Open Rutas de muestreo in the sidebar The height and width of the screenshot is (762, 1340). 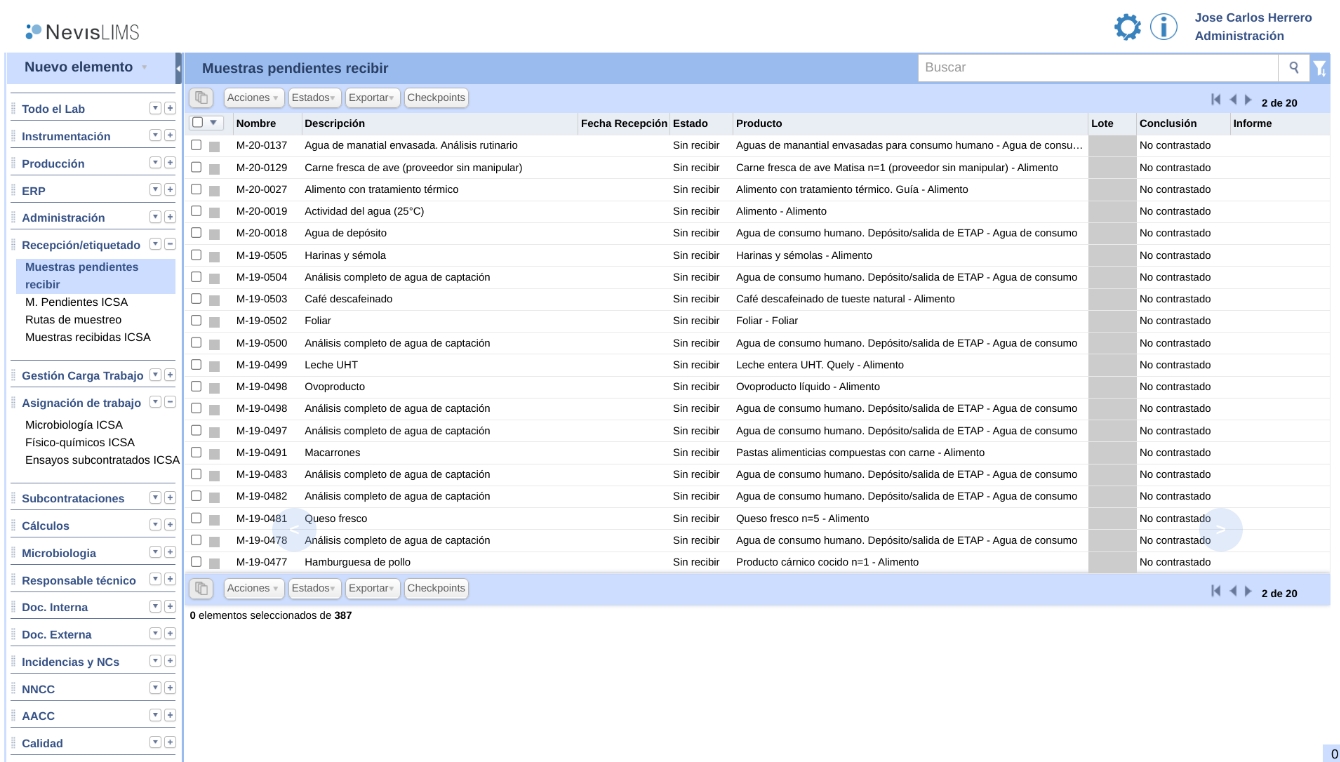click(x=73, y=319)
